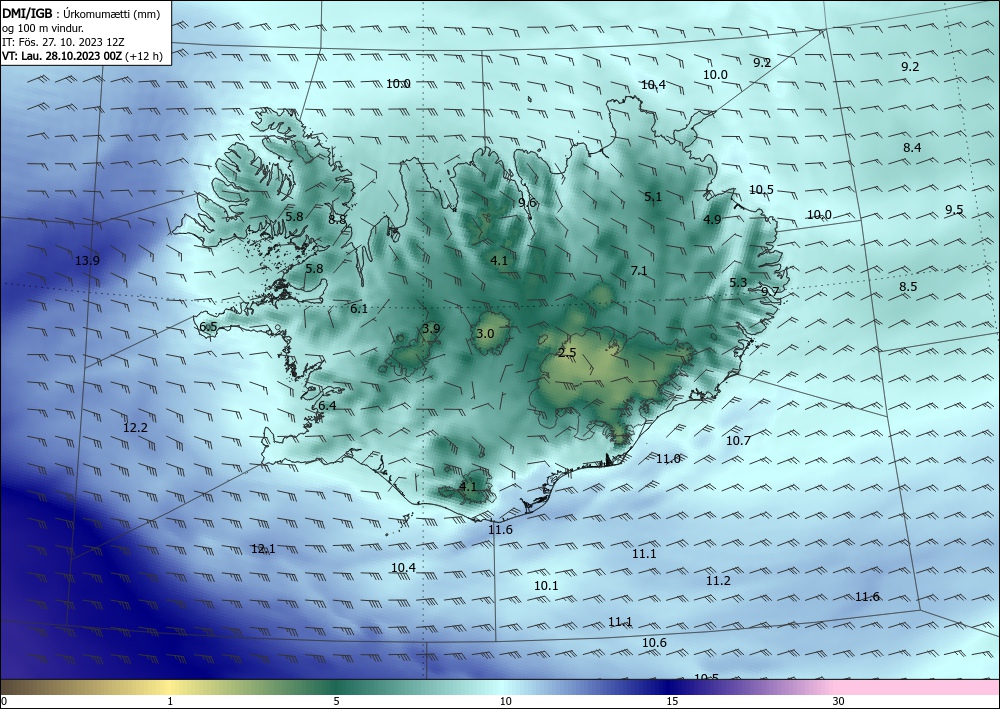Click the 8.8 value in the Westfjords area
This screenshot has width=1000, height=709.
tap(337, 219)
